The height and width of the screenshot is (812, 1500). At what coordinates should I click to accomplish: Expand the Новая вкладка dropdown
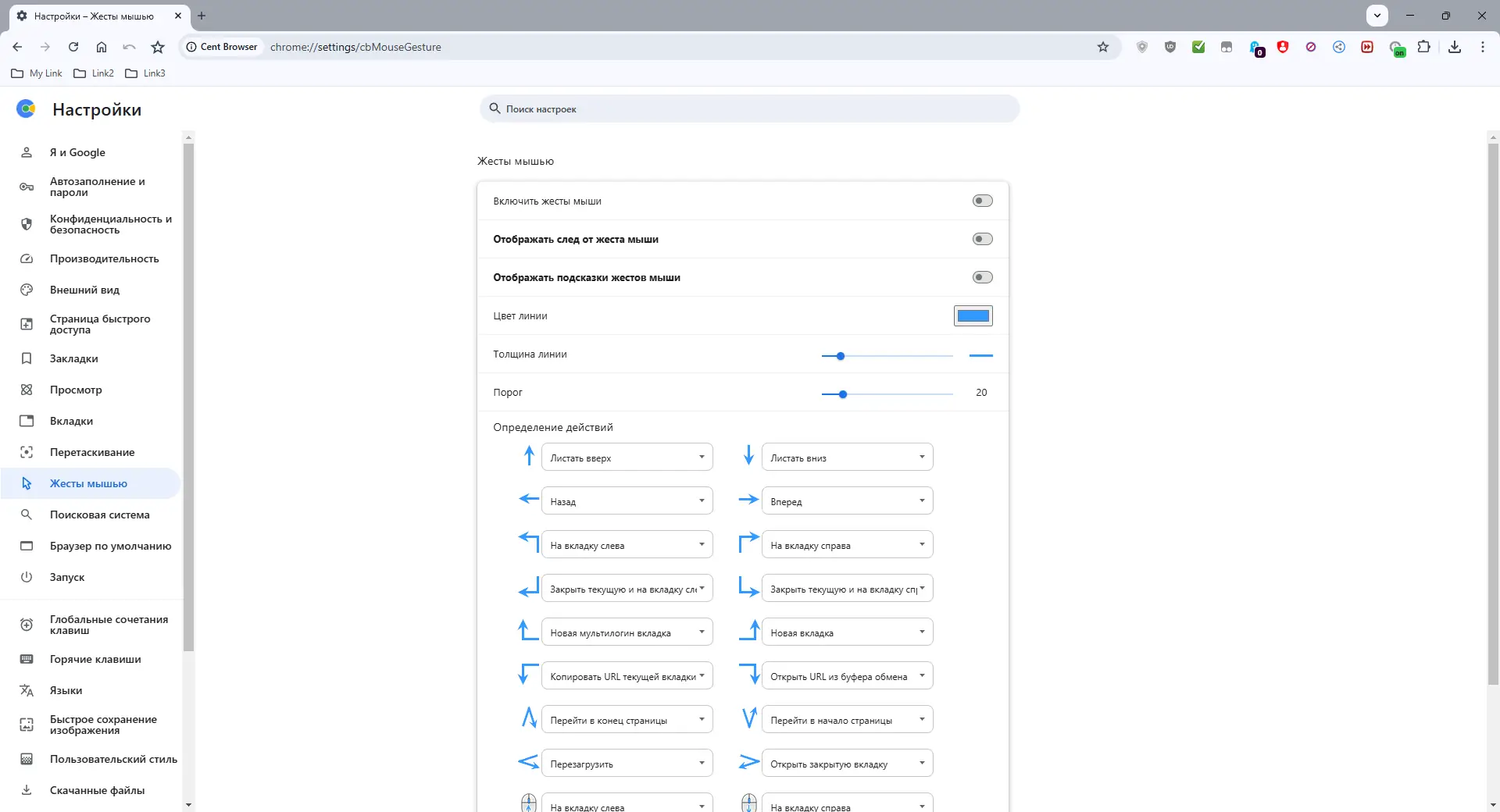(x=848, y=632)
